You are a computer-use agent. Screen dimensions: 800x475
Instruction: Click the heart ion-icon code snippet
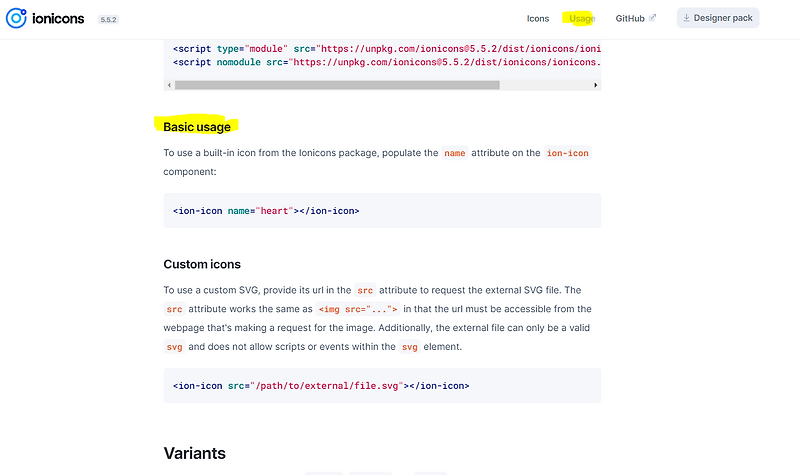pyautogui.click(x=266, y=211)
